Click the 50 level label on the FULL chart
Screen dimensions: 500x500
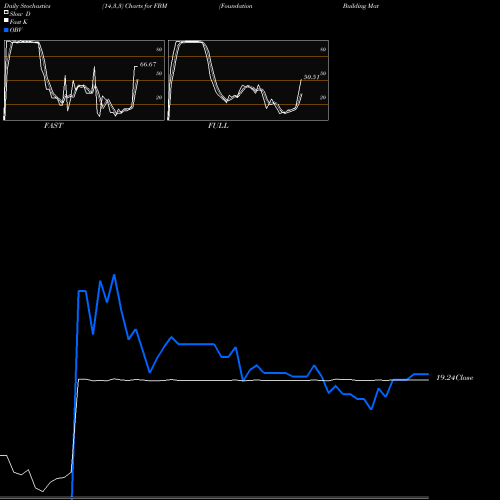[323, 73]
